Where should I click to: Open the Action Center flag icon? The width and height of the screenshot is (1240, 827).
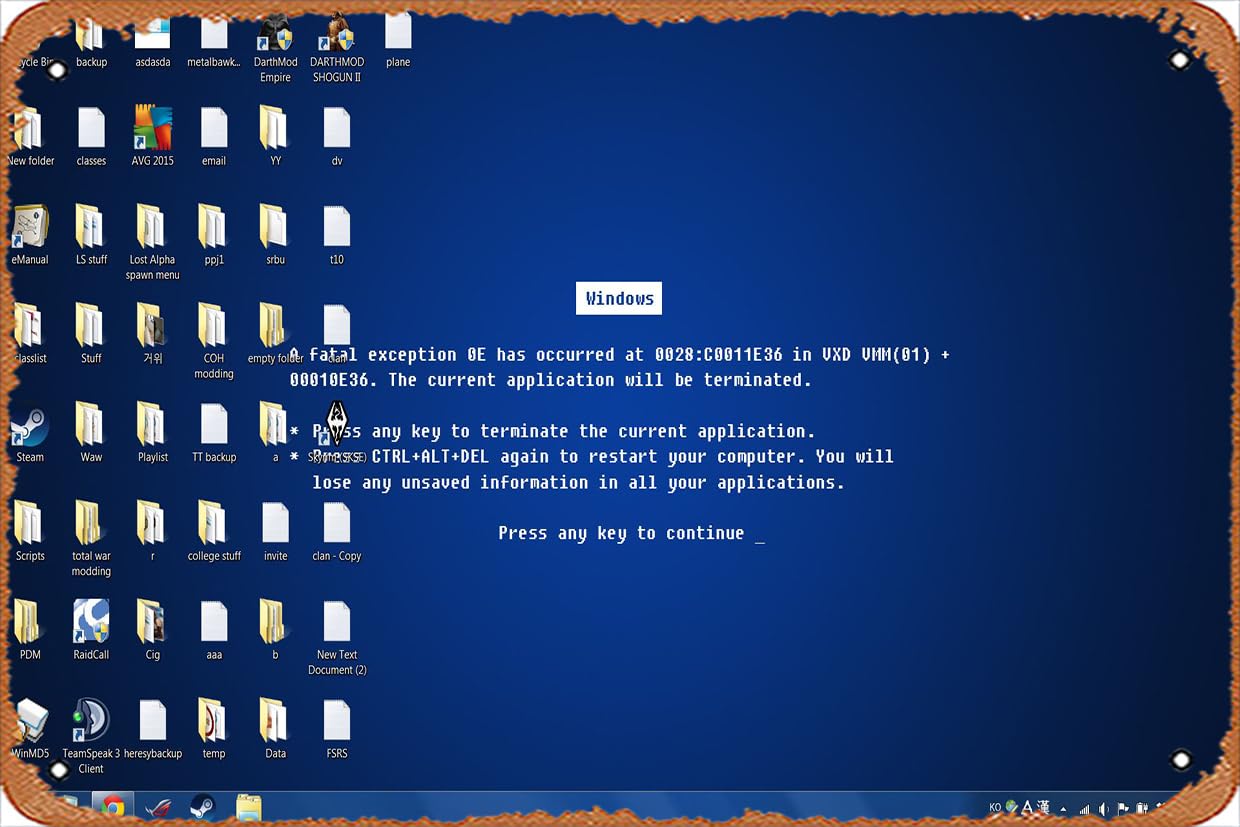(1122, 809)
